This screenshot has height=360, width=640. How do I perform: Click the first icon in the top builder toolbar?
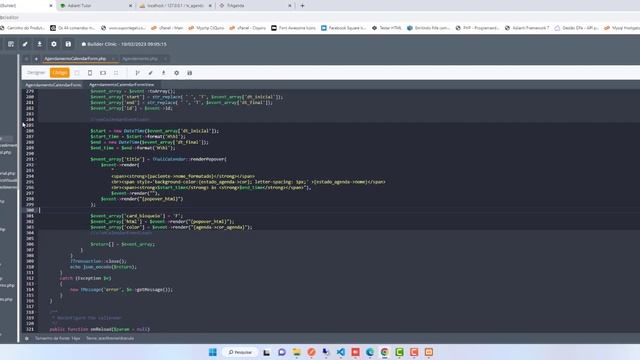[x=11, y=44]
